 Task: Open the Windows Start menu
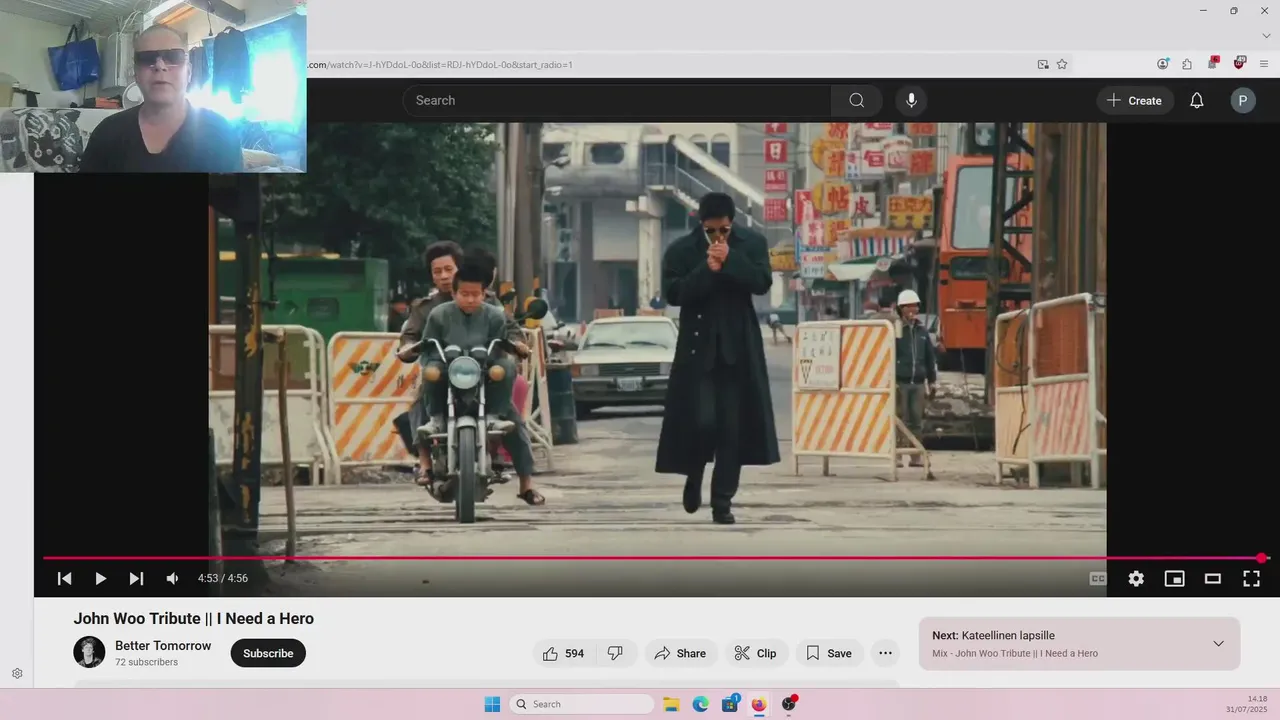point(492,704)
